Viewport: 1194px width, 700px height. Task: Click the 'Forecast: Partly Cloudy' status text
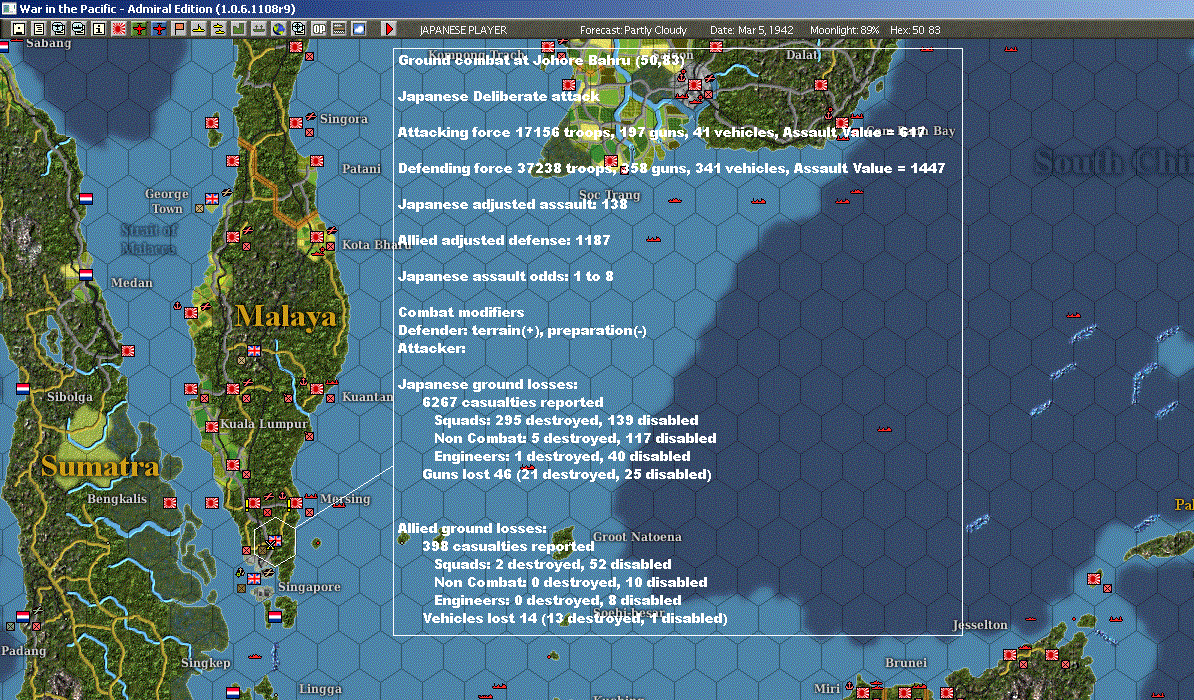coord(633,30)
